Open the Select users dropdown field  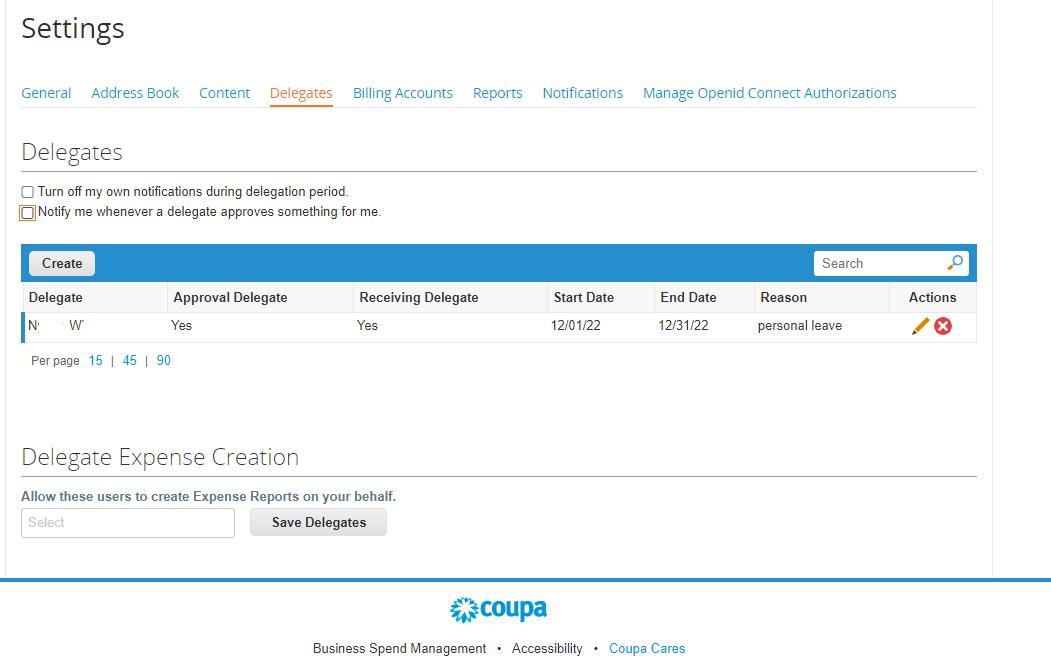pyautogui.click(x=128, y=523)
